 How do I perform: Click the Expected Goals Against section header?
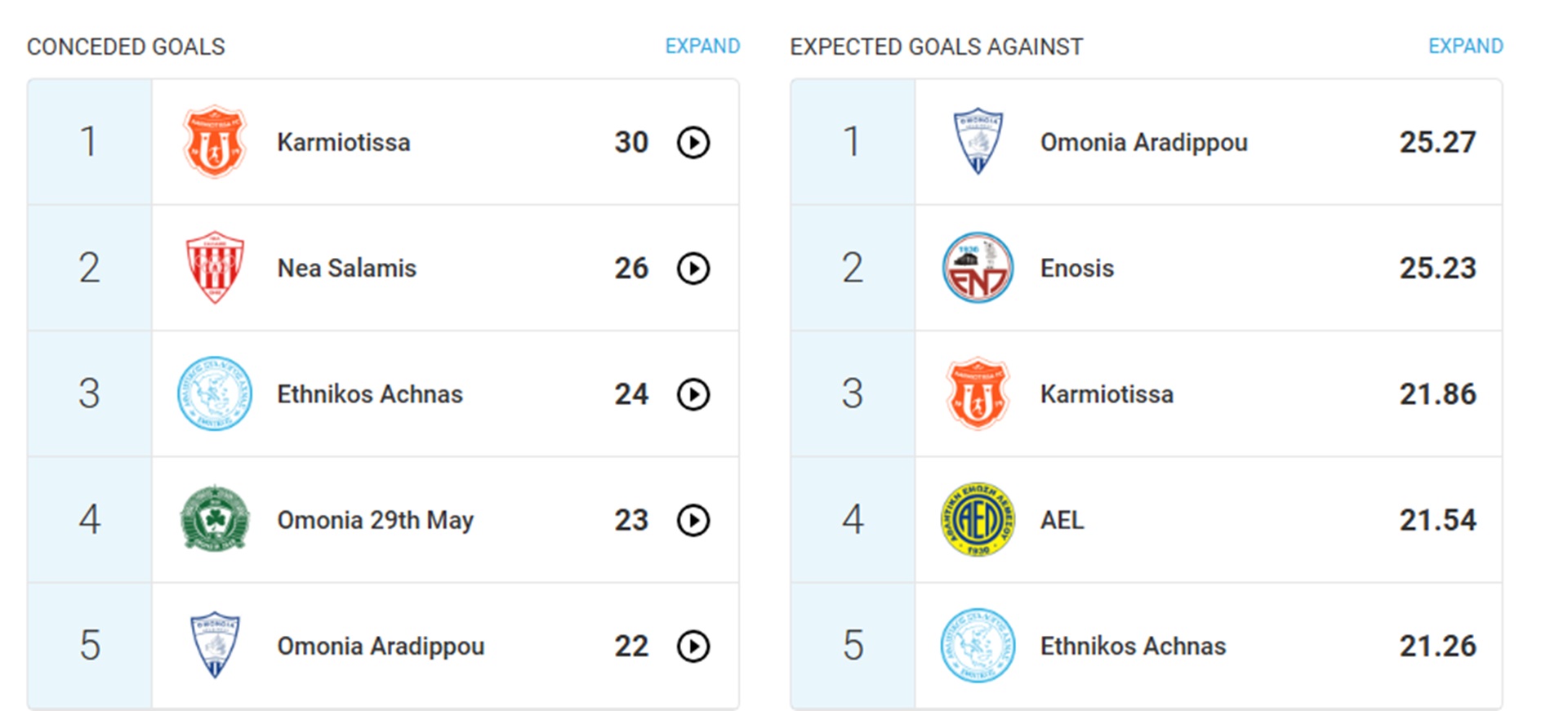pos(936,47)
